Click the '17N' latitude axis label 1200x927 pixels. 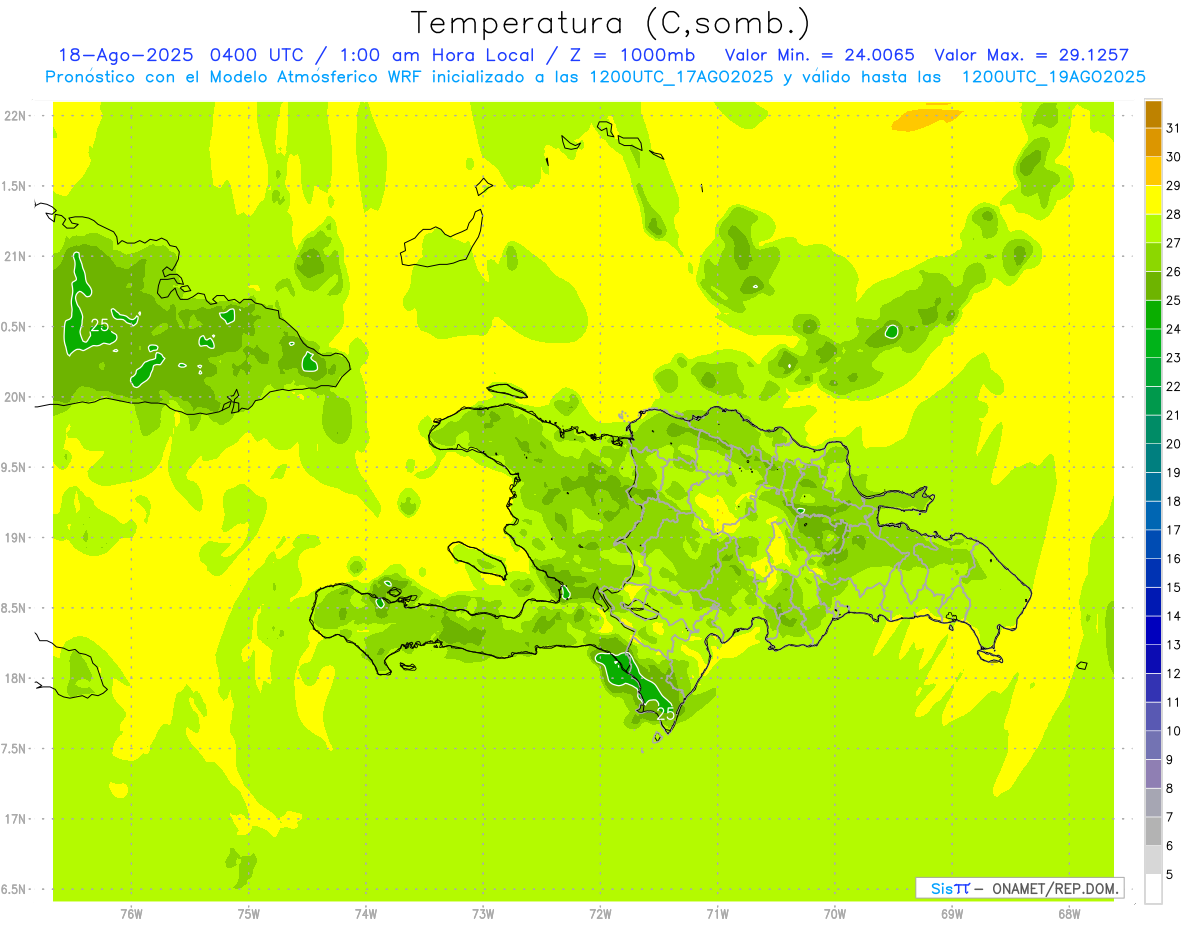coord(15,819)
